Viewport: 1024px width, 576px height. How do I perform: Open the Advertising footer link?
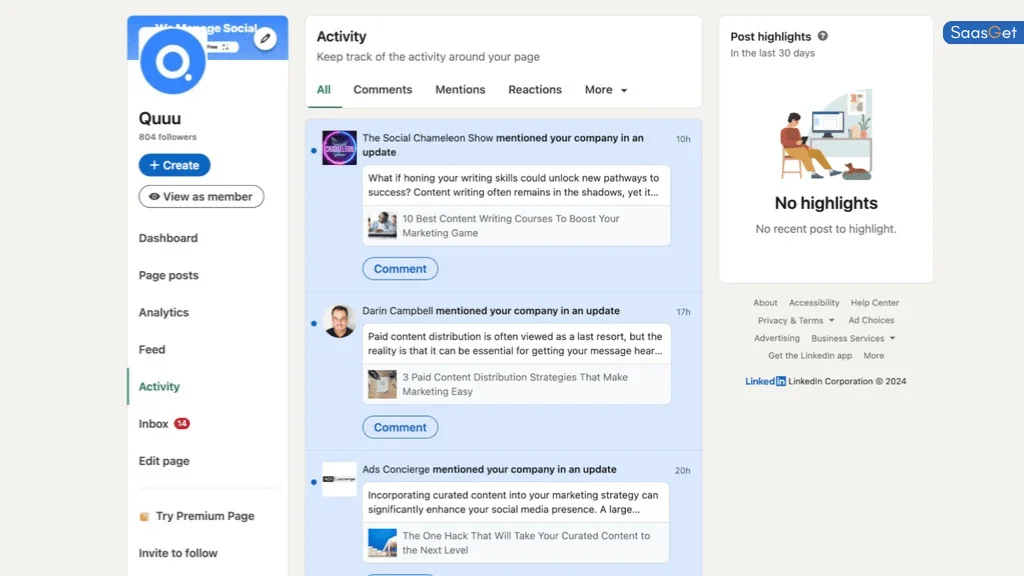coord(776,338)
